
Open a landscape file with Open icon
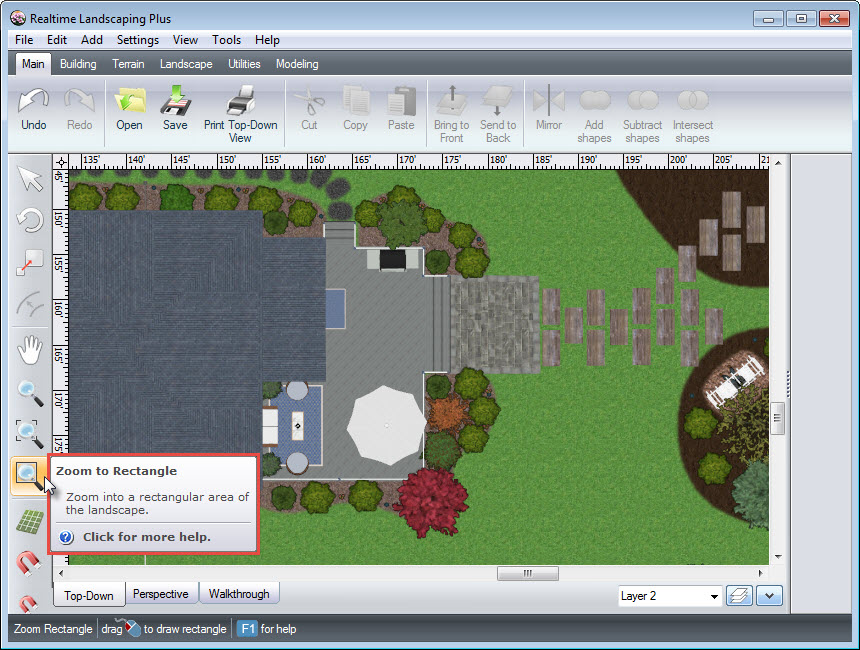[x=129, y=101]
